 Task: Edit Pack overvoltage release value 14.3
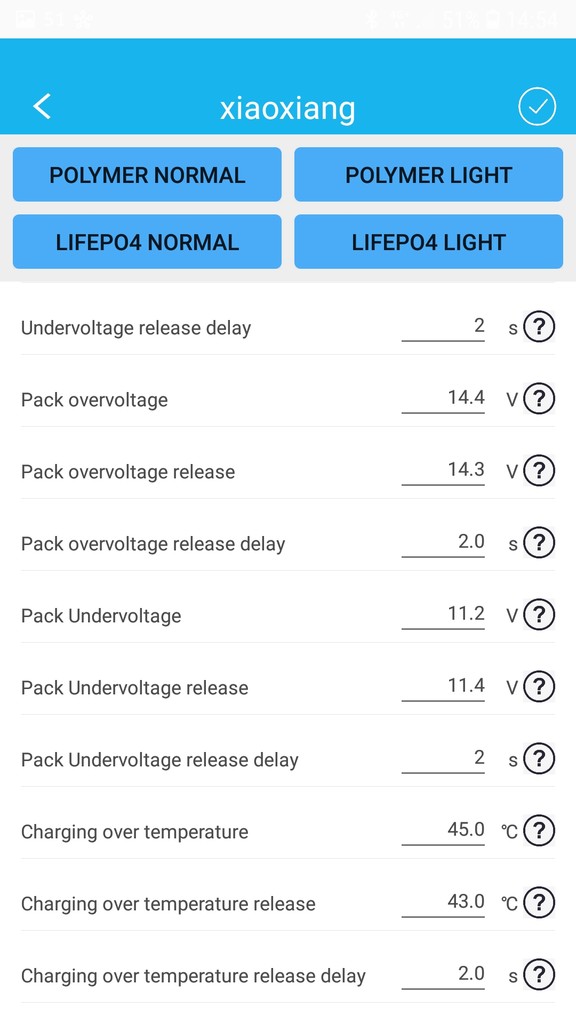pyautogui.click(x=443, y=470)
